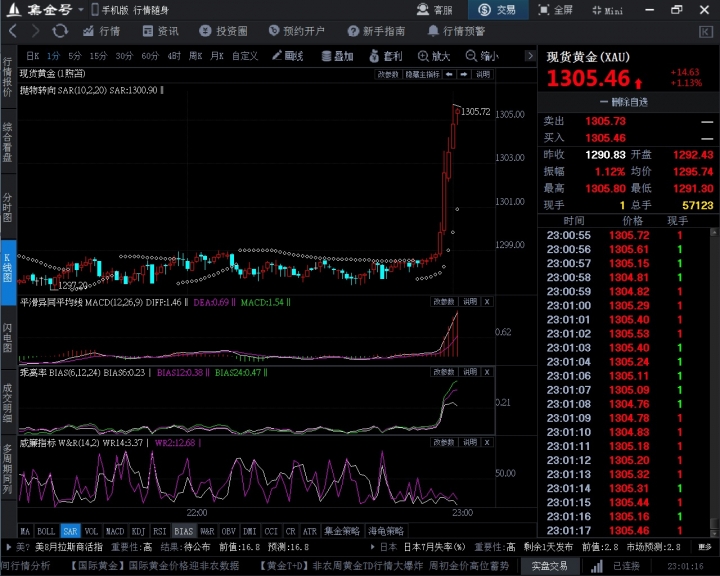The image size is (720, 576).
Task: Toggle the BOLL indicator button
Action: tap(46, 531)
